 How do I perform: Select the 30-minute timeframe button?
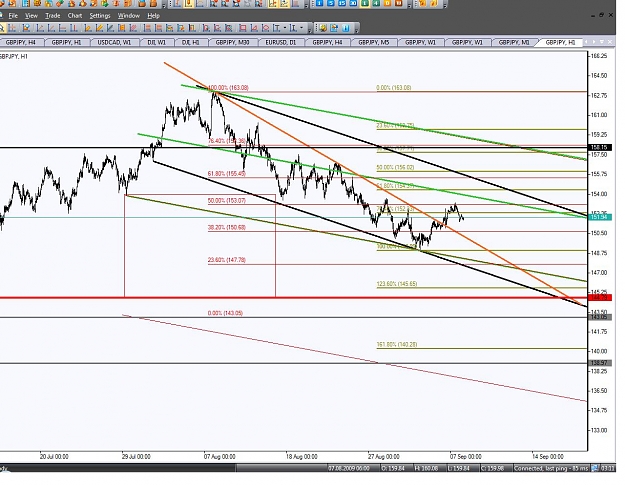point(353,3)
